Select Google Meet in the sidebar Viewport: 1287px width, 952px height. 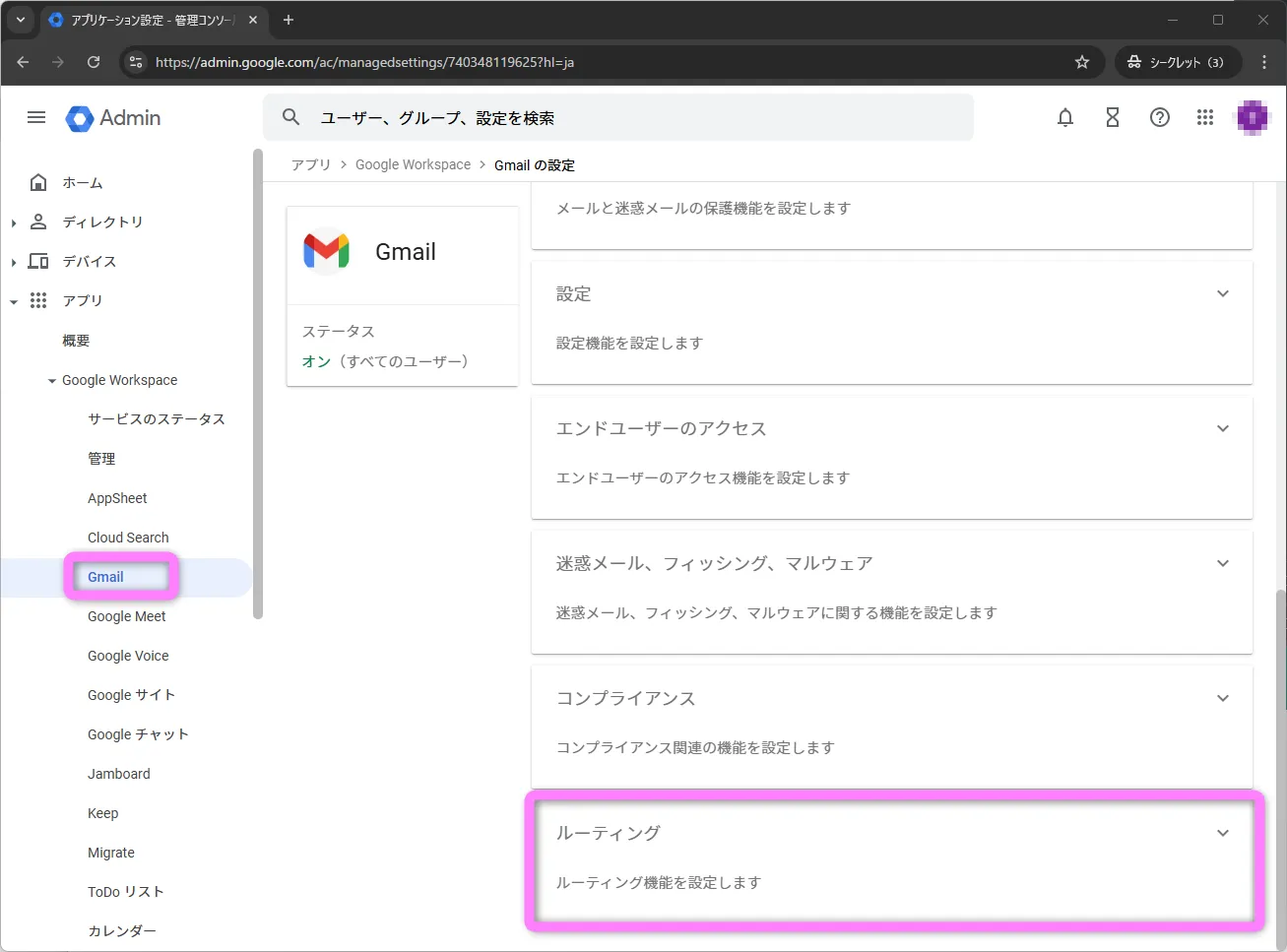click(x=127, y=616)
